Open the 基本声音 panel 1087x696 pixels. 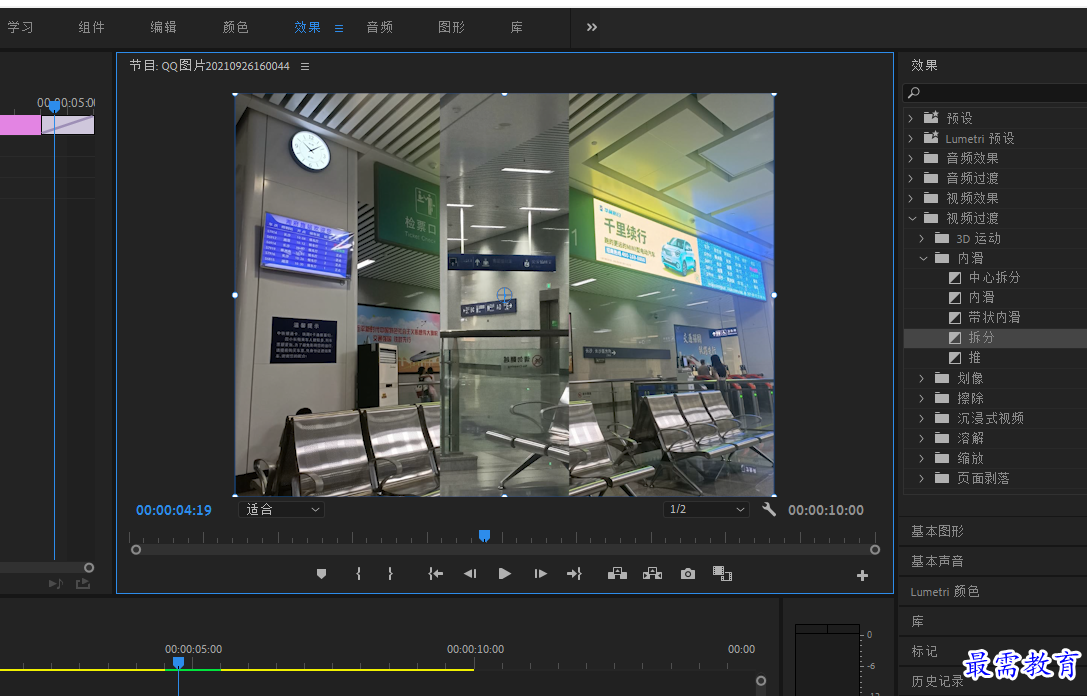click(937, 562)
